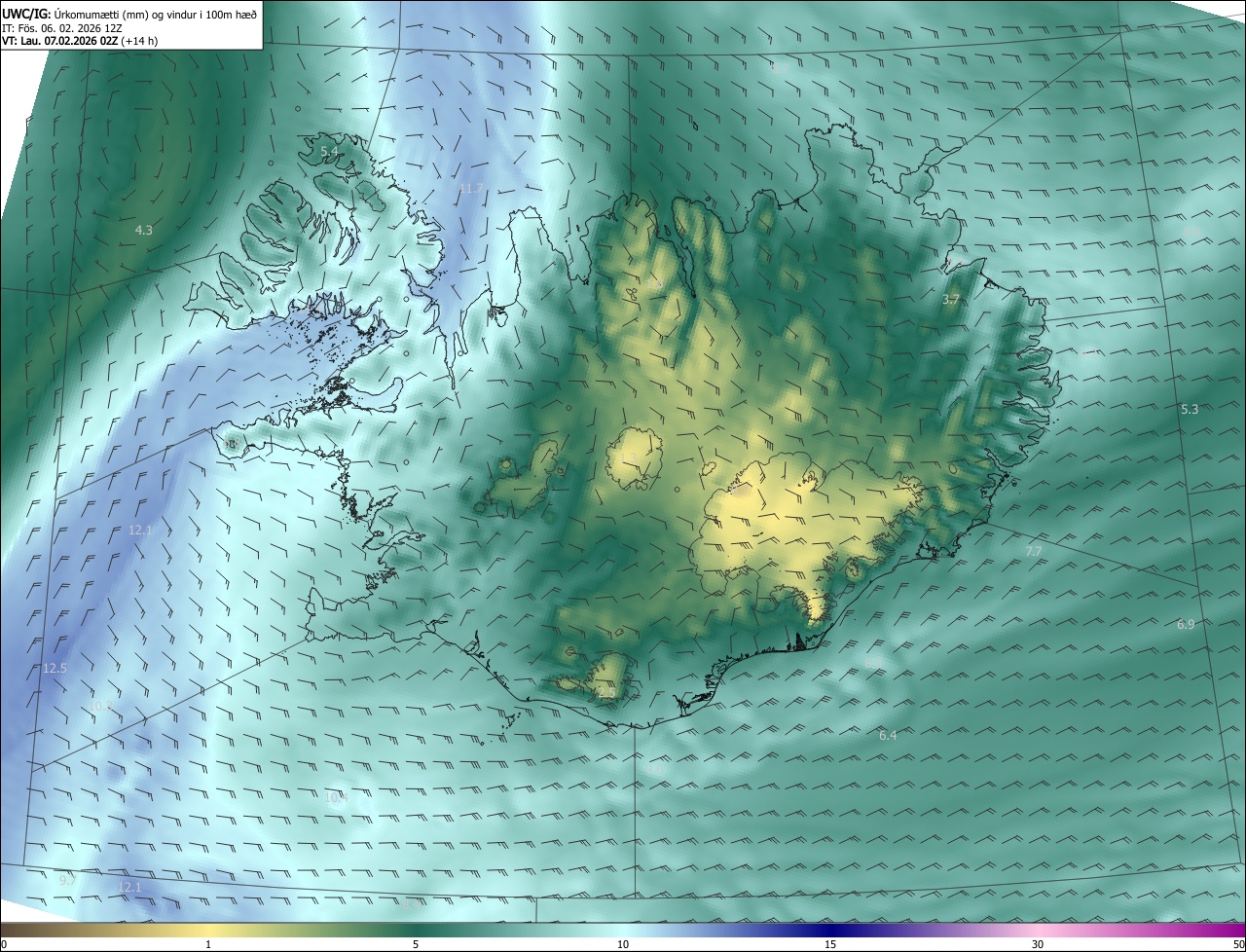Click the initial time 'IT: Fös. 06. 02. 2026 12Z'
The image size is (1246, 952).
(61, 28)
